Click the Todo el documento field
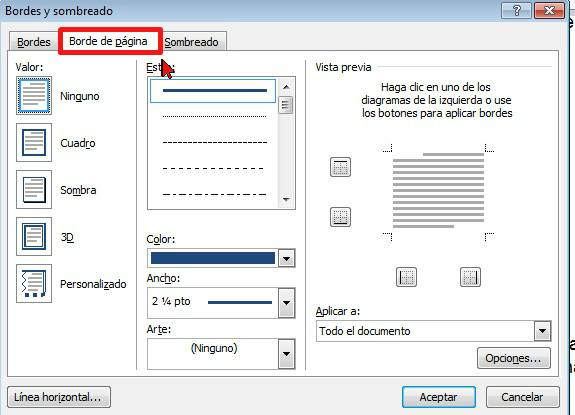 (425, 331)
